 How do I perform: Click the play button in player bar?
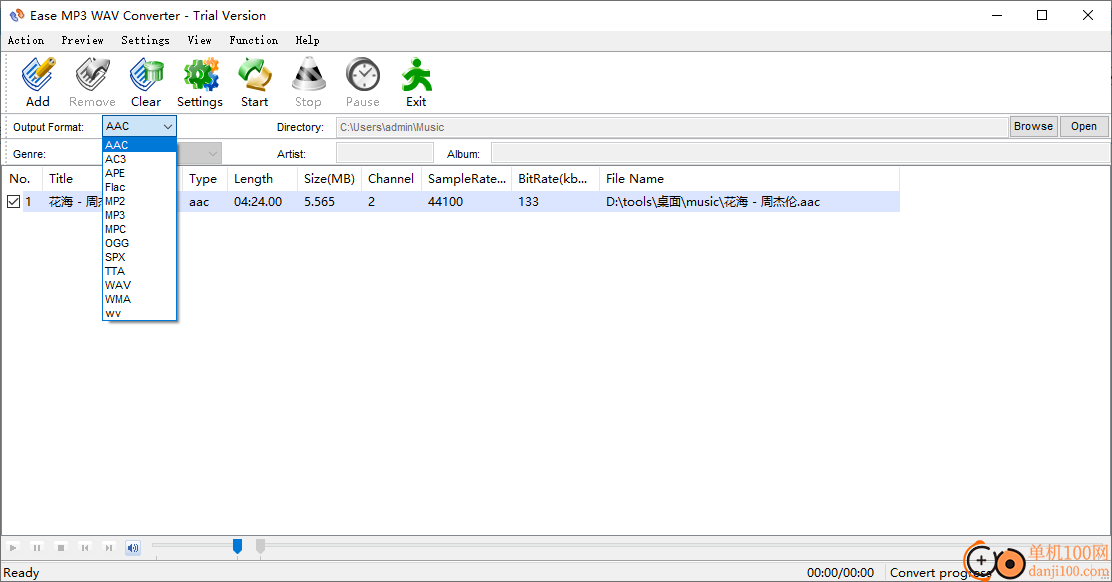click(x=13, y=547)
